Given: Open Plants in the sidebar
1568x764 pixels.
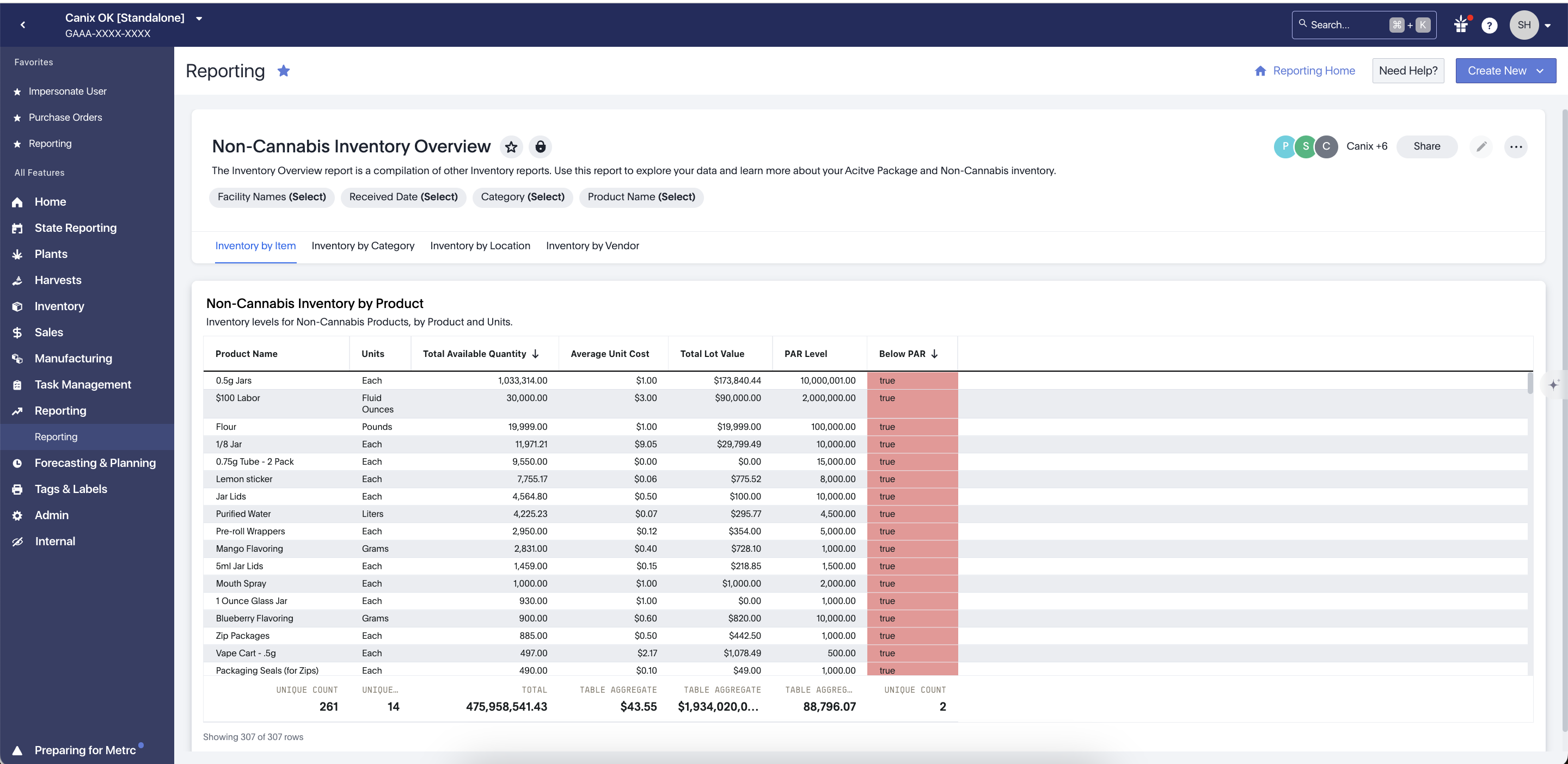Looking at the screenshot, I should [51, 254].
